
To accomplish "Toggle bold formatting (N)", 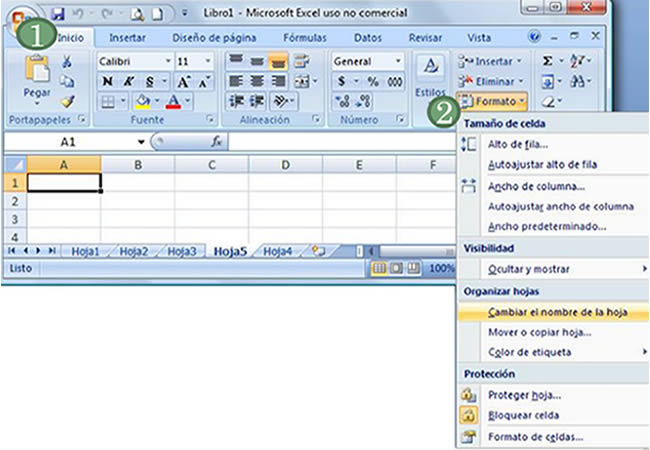I will click(x=107, y=82).
